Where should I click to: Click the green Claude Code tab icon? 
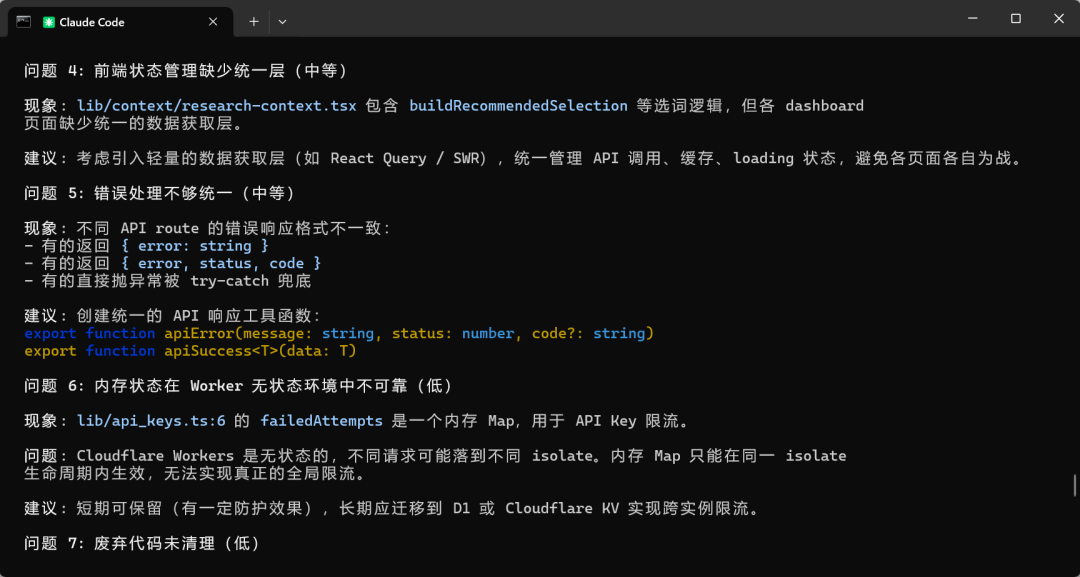[48, 22]
